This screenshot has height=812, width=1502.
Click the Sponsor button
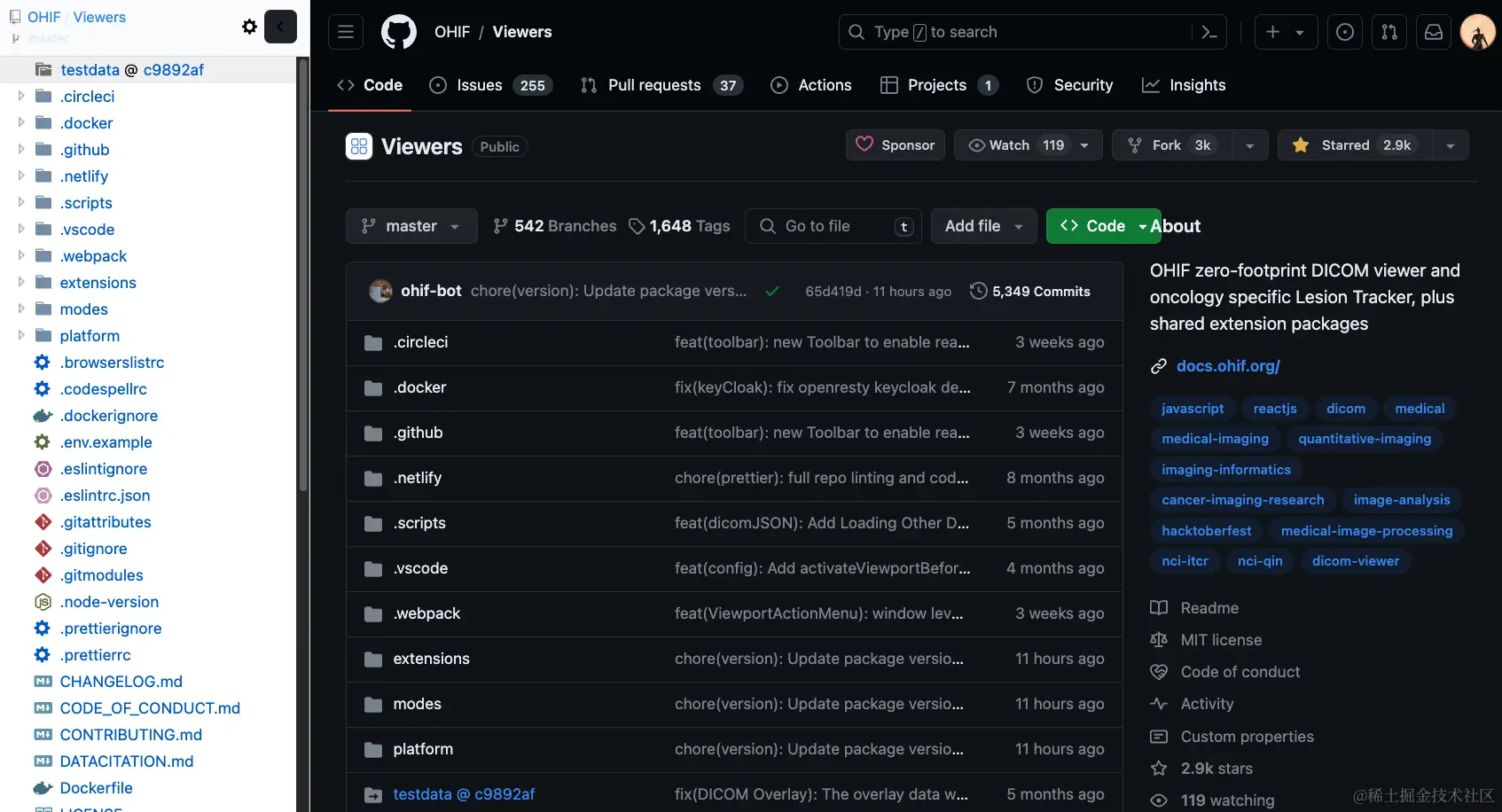(896, 145)
